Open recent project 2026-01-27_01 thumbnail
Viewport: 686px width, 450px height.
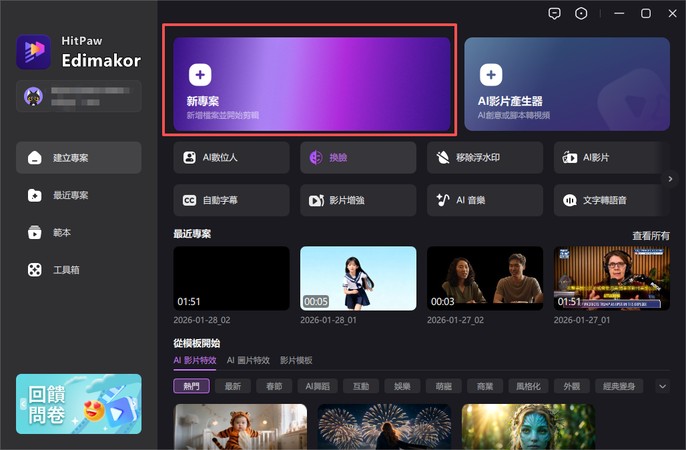point(612,278)
